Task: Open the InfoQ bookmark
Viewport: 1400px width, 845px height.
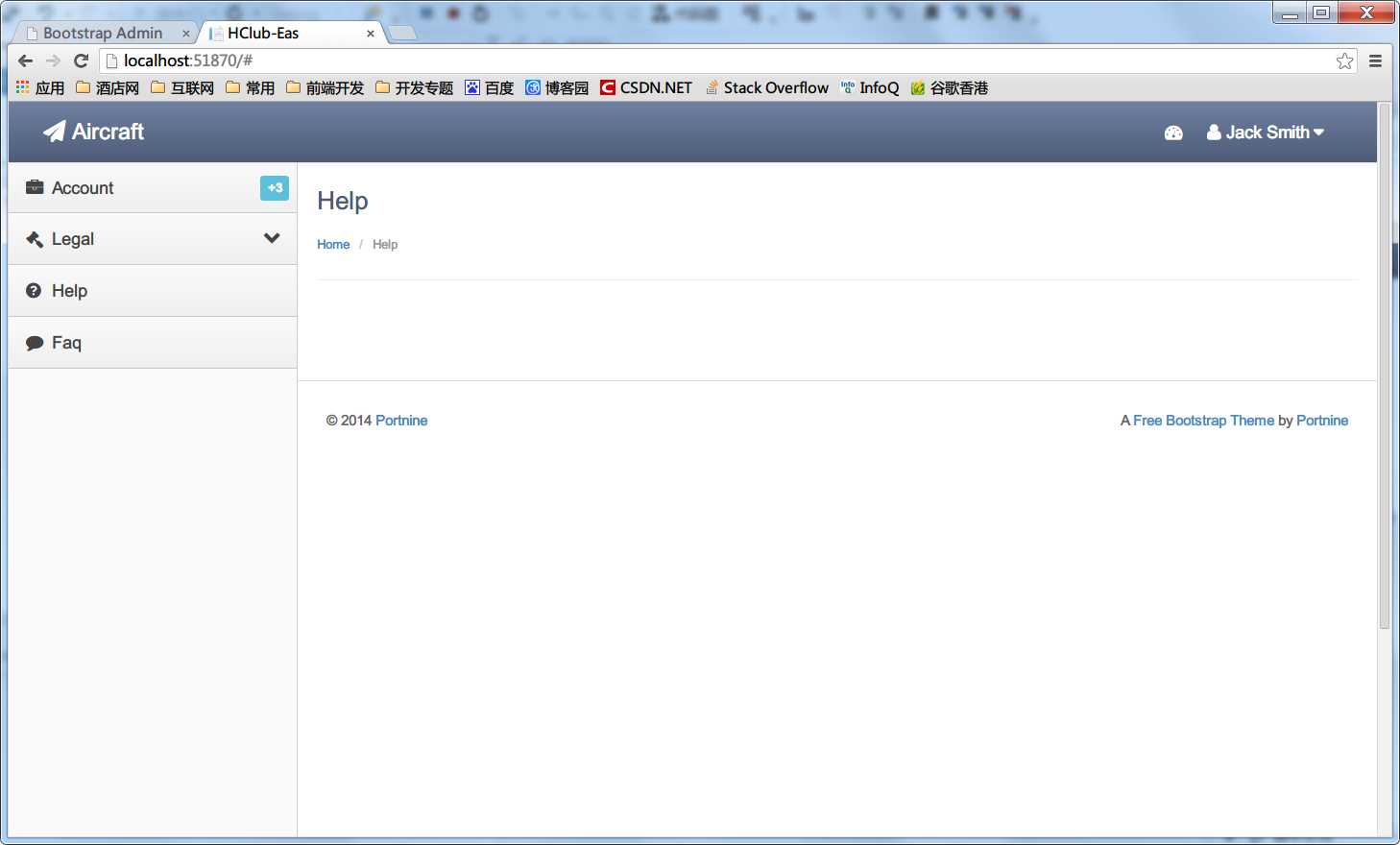Action: (x=870, y=87)
